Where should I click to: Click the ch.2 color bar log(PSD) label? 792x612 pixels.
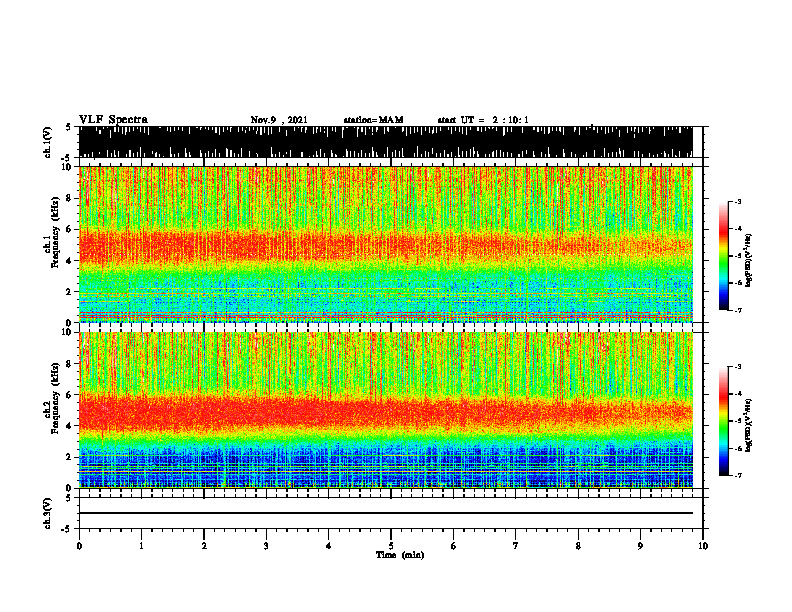(749, 425)
